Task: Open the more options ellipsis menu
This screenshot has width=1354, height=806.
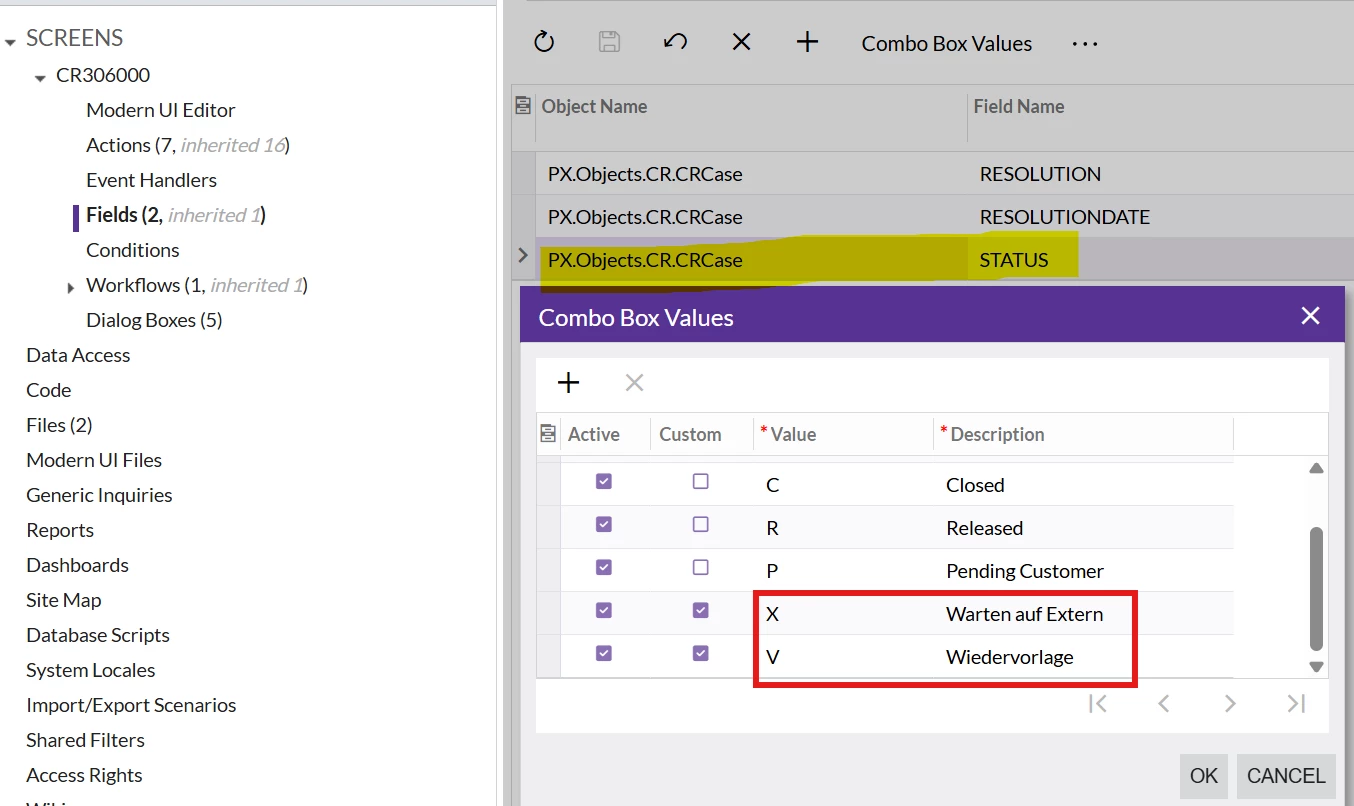Action: coord(1085,44)
